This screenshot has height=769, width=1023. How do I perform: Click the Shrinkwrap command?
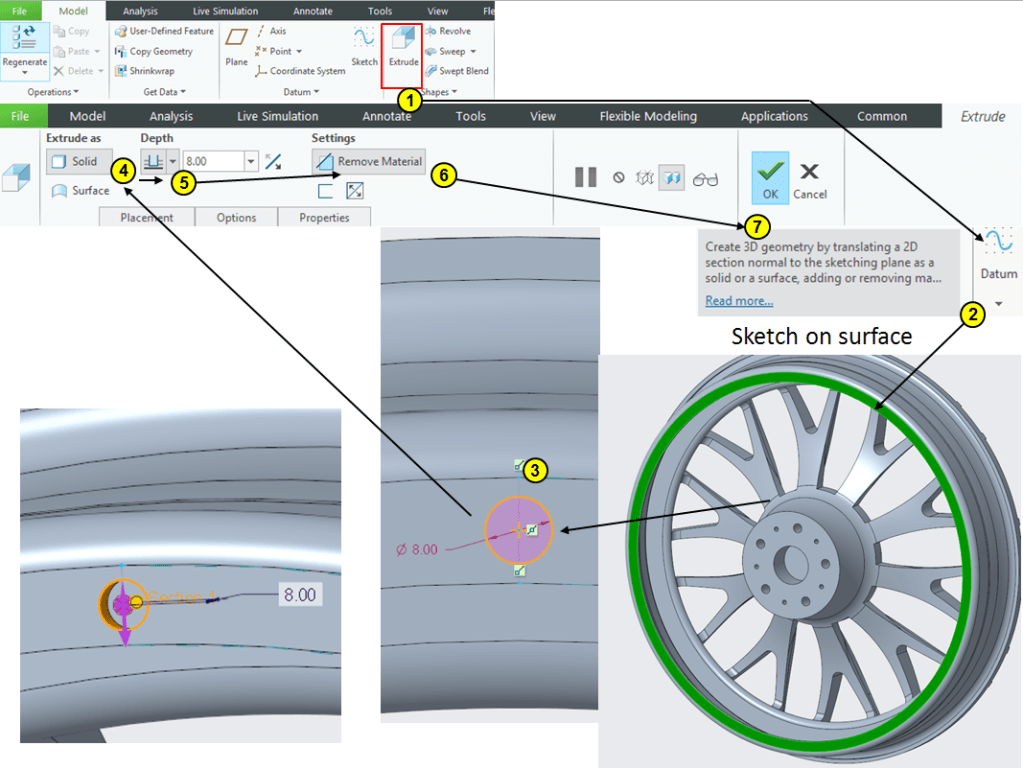[x=150, y=71]
